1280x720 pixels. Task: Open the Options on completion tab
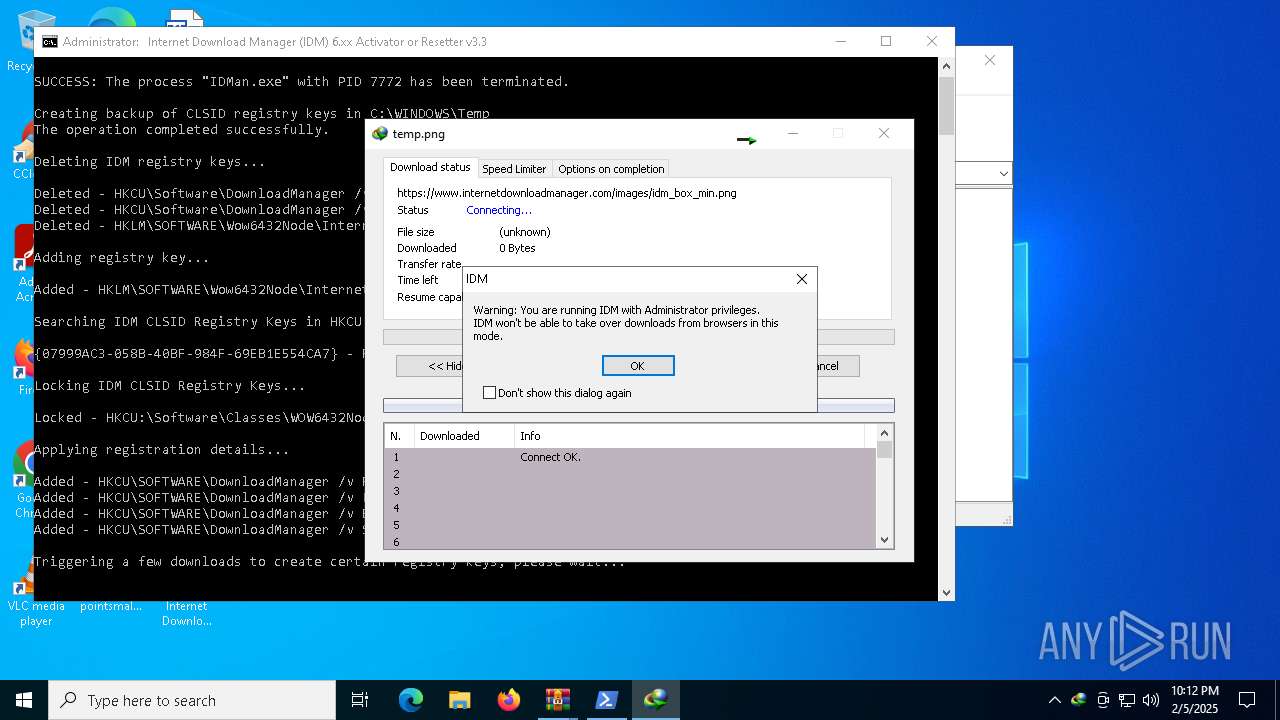[611, 169]
